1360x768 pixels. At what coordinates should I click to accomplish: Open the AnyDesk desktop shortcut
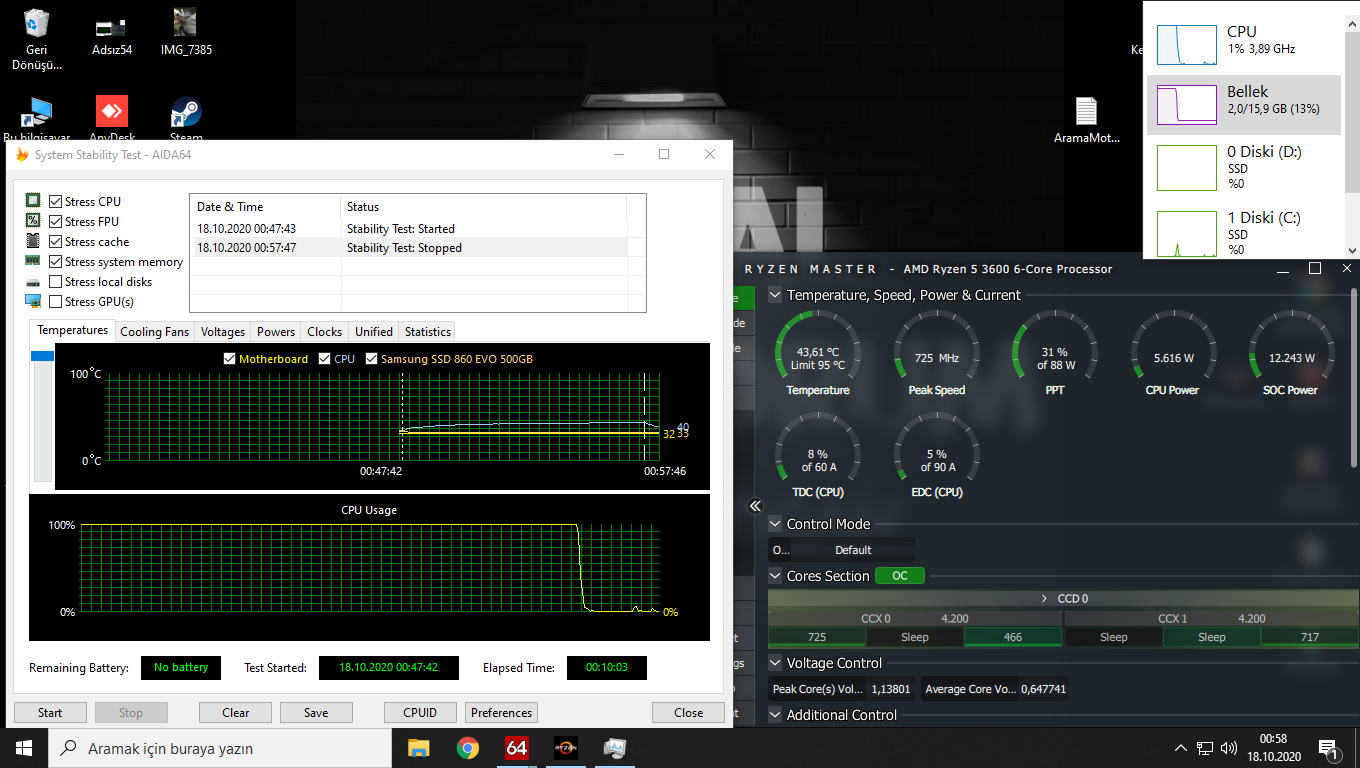111,118
